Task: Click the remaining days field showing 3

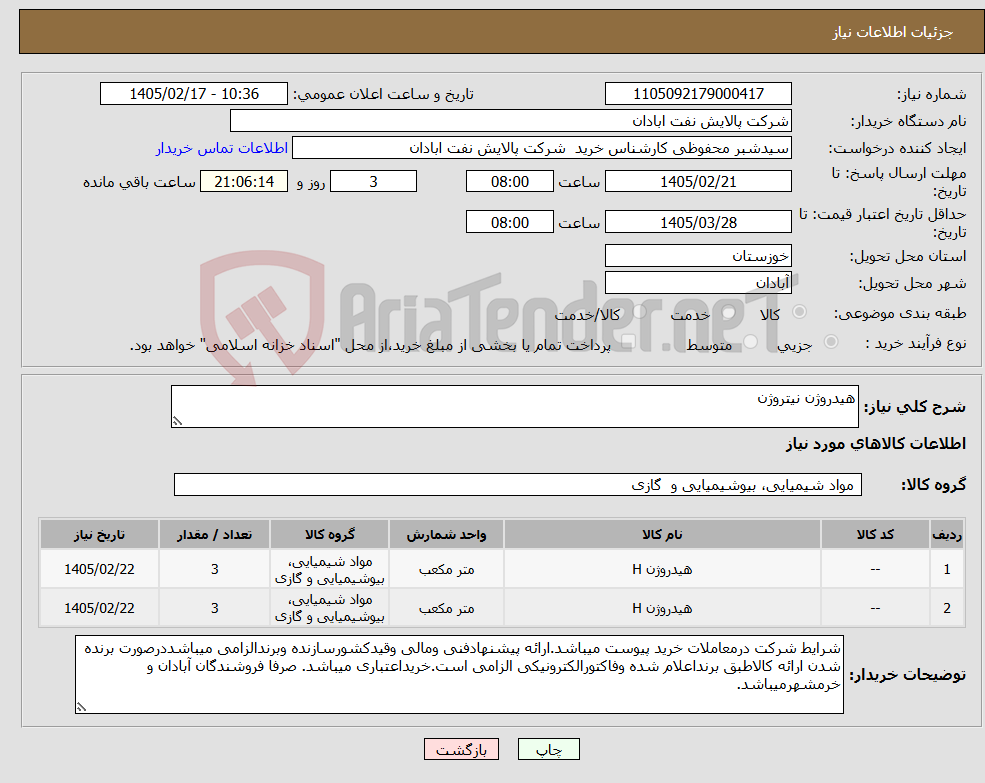Action: point(373,182)
